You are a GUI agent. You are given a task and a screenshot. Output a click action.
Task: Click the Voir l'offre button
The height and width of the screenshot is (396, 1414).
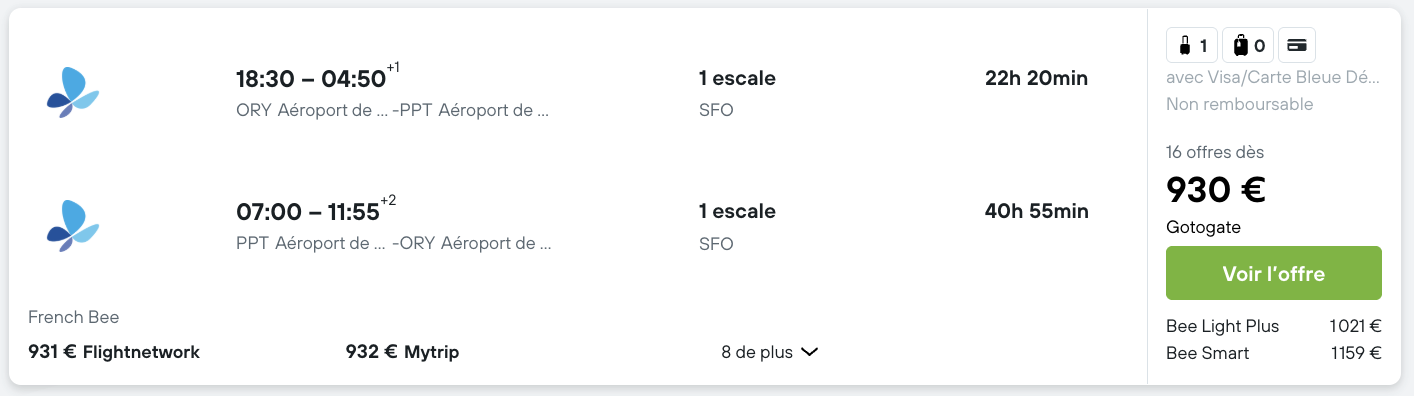click(1274, 273)
